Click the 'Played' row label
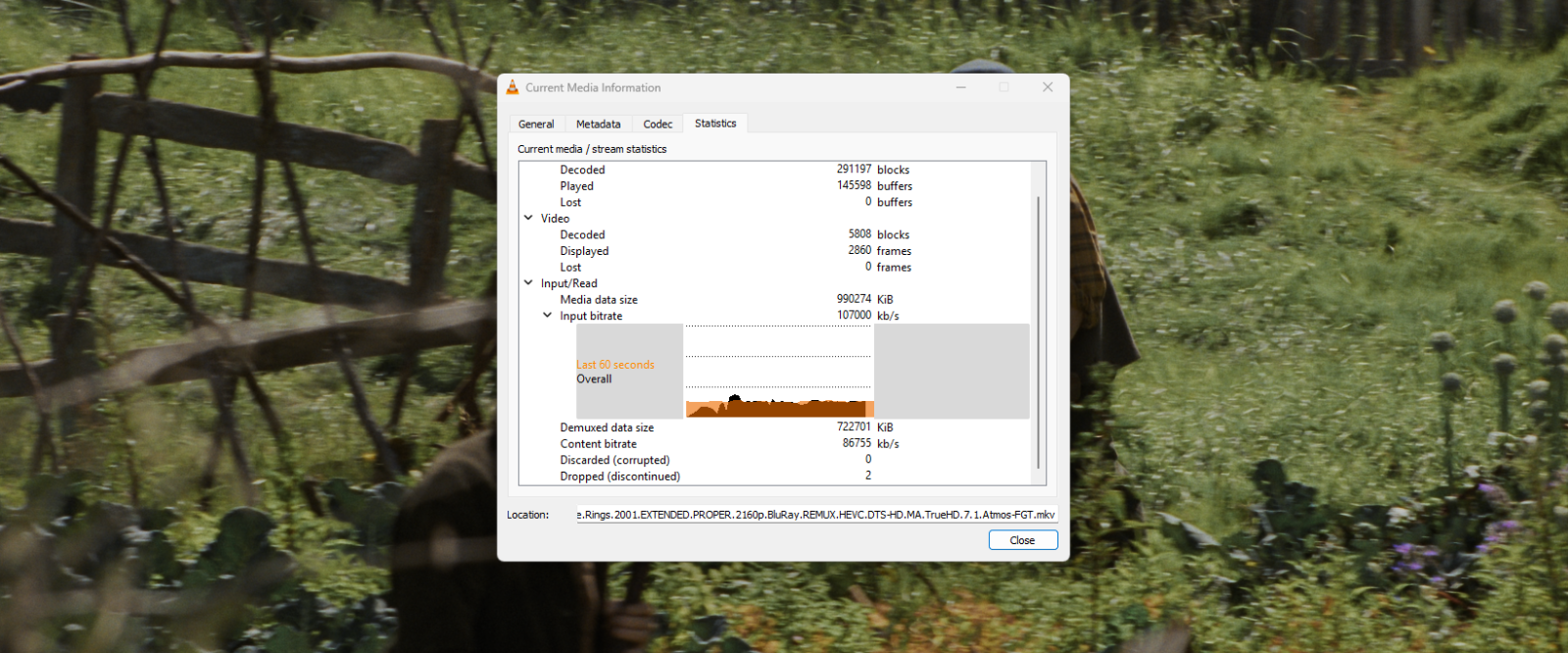Screen dimensions: 1568x653 click(x=576, y=186)
